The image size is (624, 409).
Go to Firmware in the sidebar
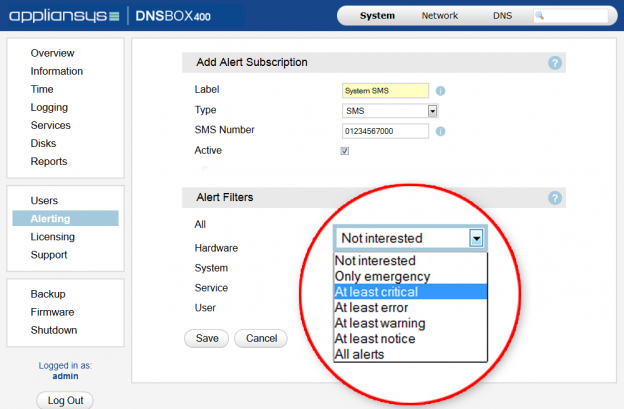click(x=53, y=312)
